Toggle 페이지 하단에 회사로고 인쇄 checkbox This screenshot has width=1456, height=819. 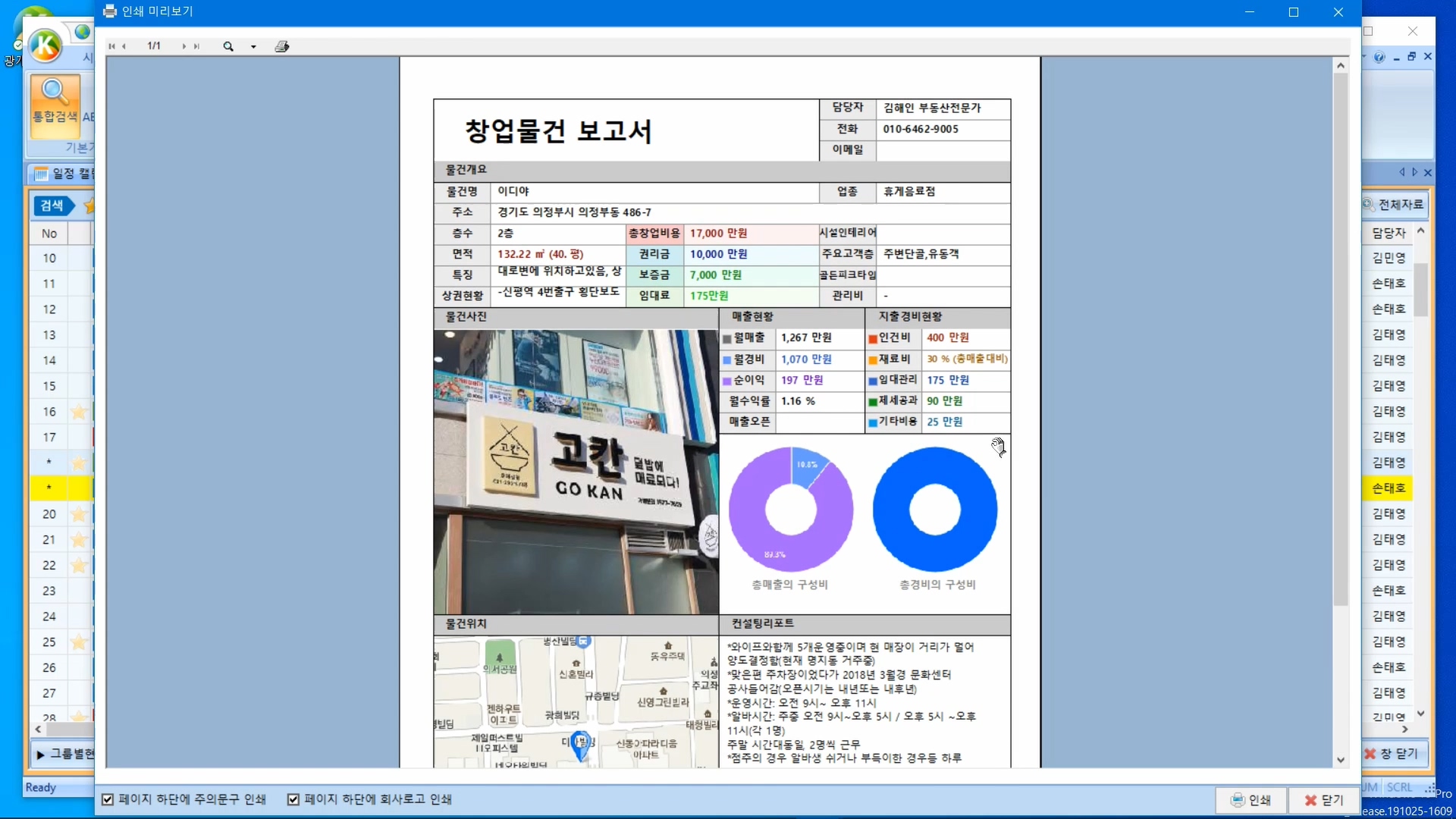click(293, 799)
